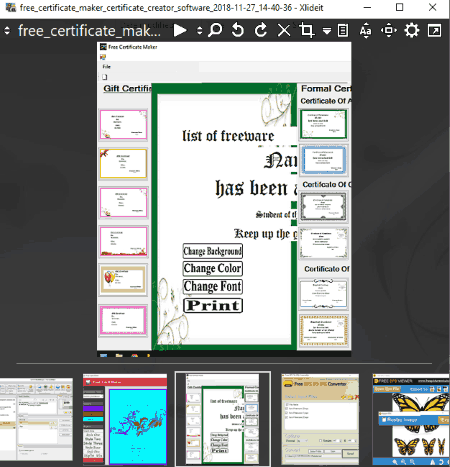Click the Xlideit app icon in the title bar

click(10, 7)
